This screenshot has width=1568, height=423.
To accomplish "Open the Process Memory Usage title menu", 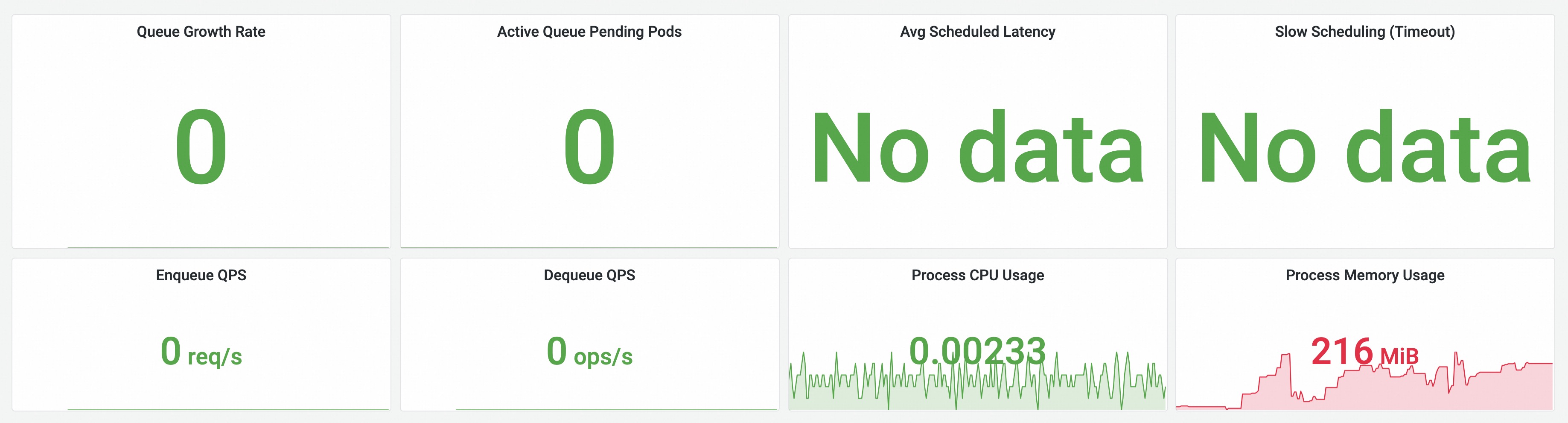I will pos(1364,275).
